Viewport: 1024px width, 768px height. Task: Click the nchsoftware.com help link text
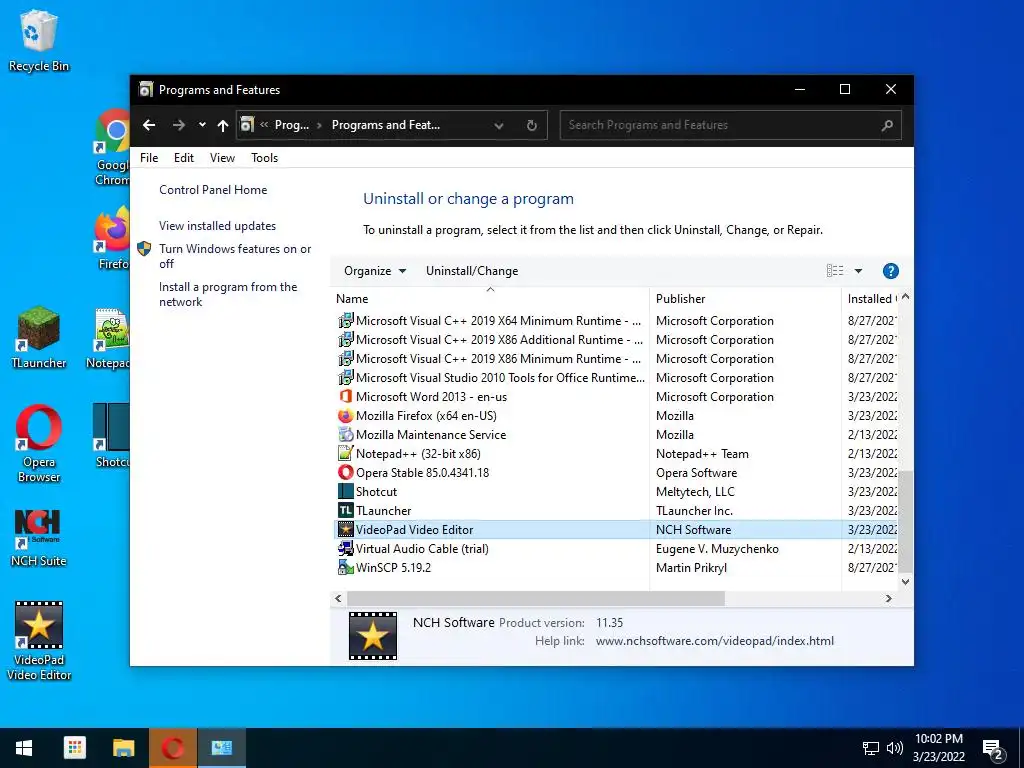714,641
